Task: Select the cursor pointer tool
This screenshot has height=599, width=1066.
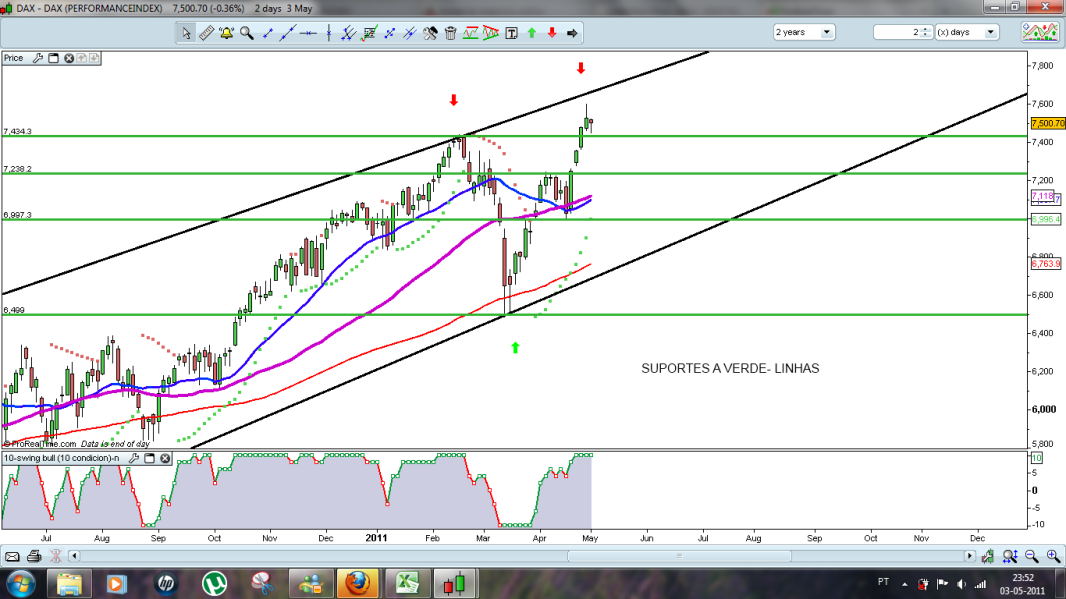Action: tap(186, 32)
